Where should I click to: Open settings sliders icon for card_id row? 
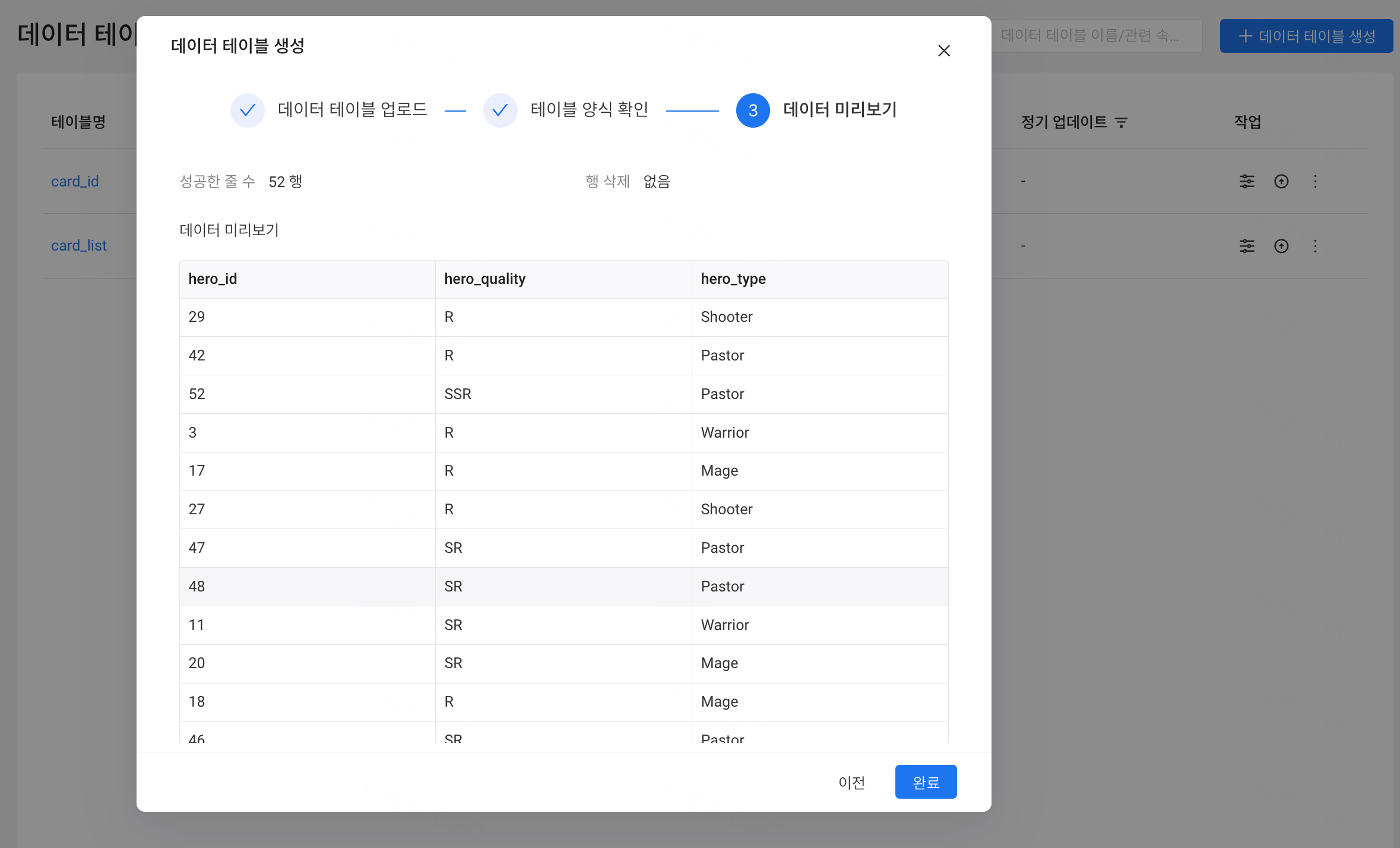pyautogui.click(x=1247, y=181)
